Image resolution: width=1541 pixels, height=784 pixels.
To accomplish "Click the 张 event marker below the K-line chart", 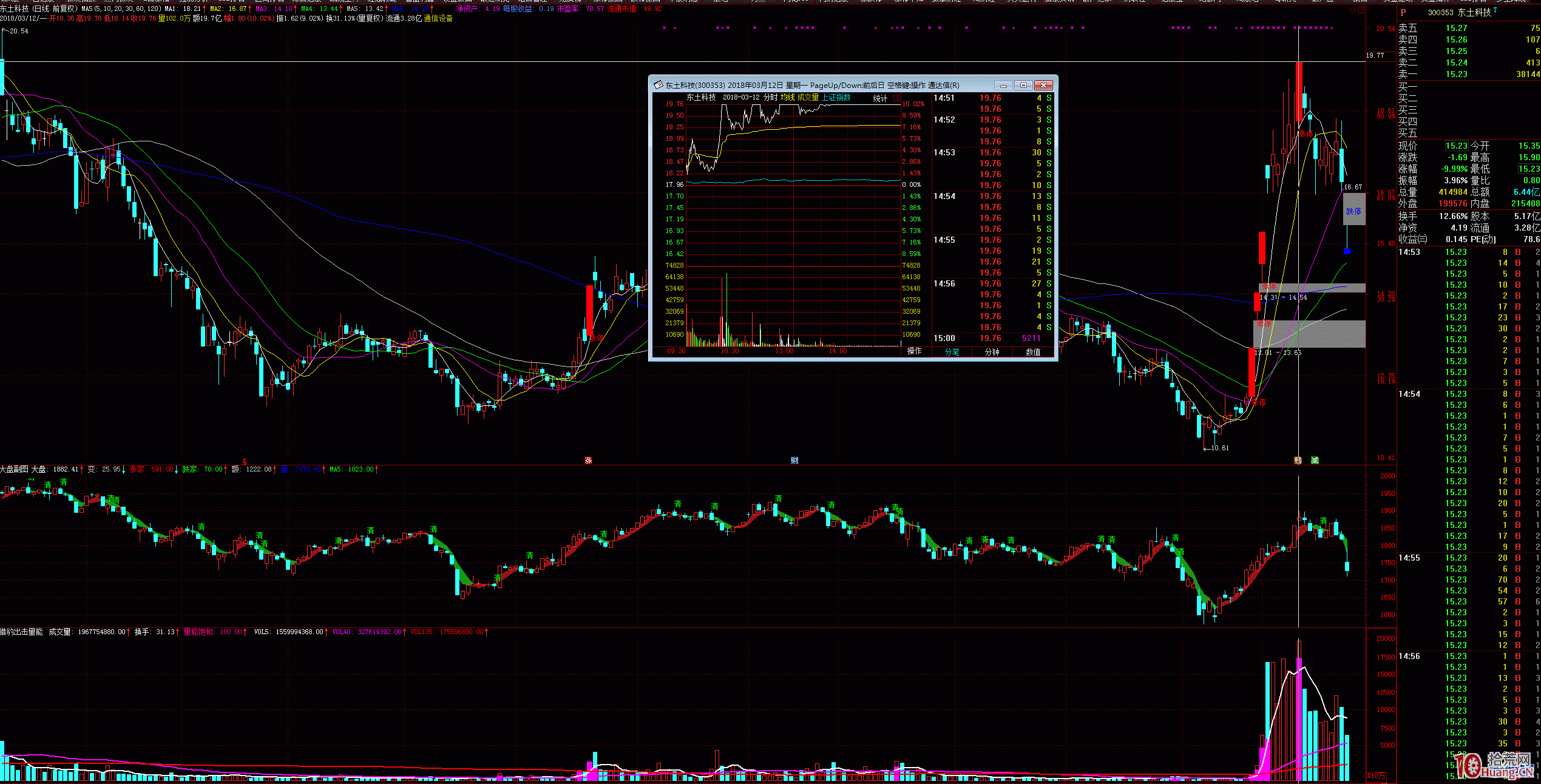I will [588, 461].
